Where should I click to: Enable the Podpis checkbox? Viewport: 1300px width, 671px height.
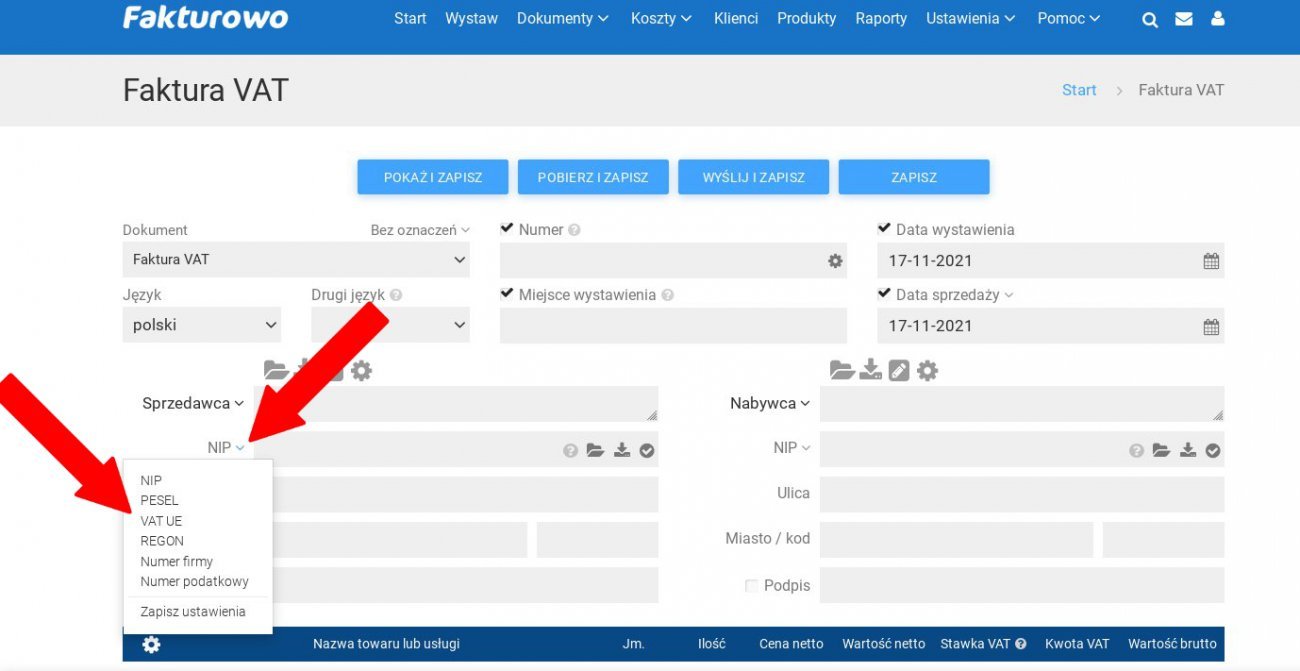tap(751, 586)
